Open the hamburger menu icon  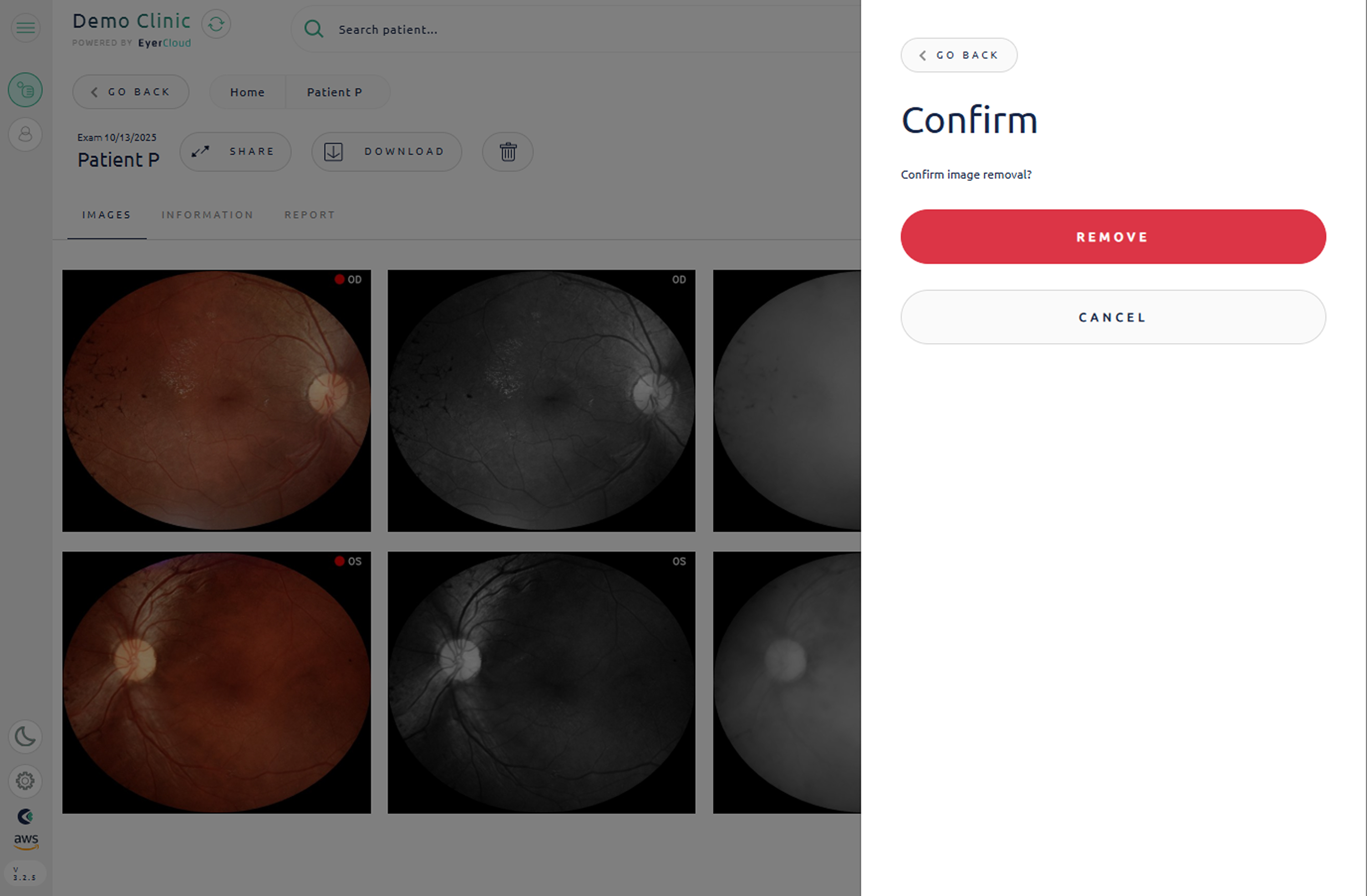coord(25,27)
